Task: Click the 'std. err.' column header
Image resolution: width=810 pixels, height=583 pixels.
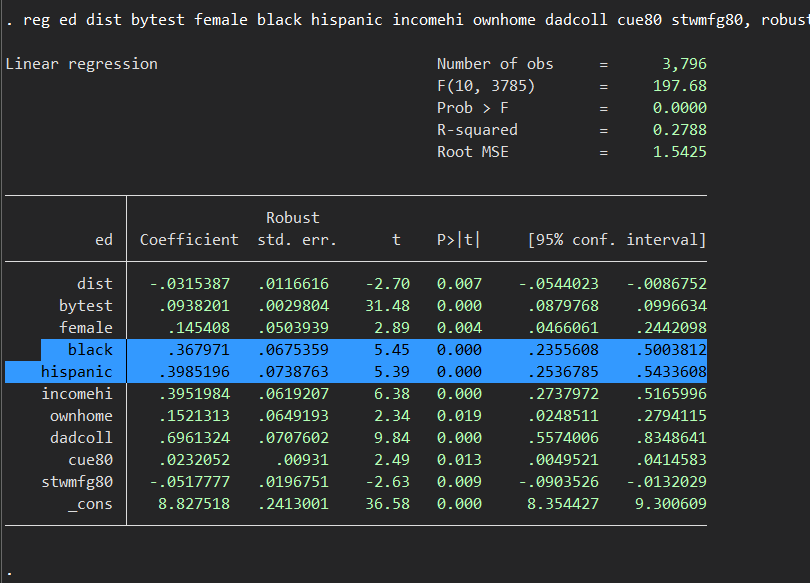Action: pyautogui.click(x=297, y=240)
